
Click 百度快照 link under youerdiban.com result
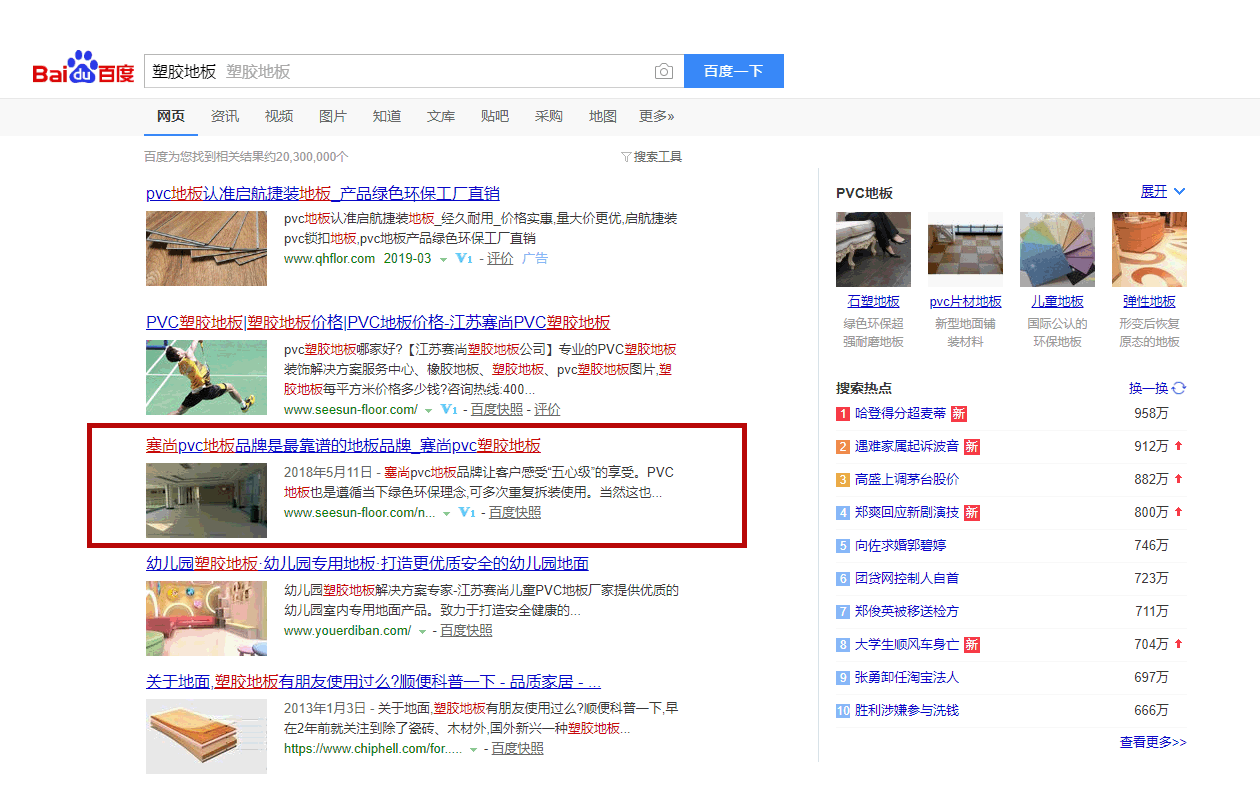[x=466, y=630]
